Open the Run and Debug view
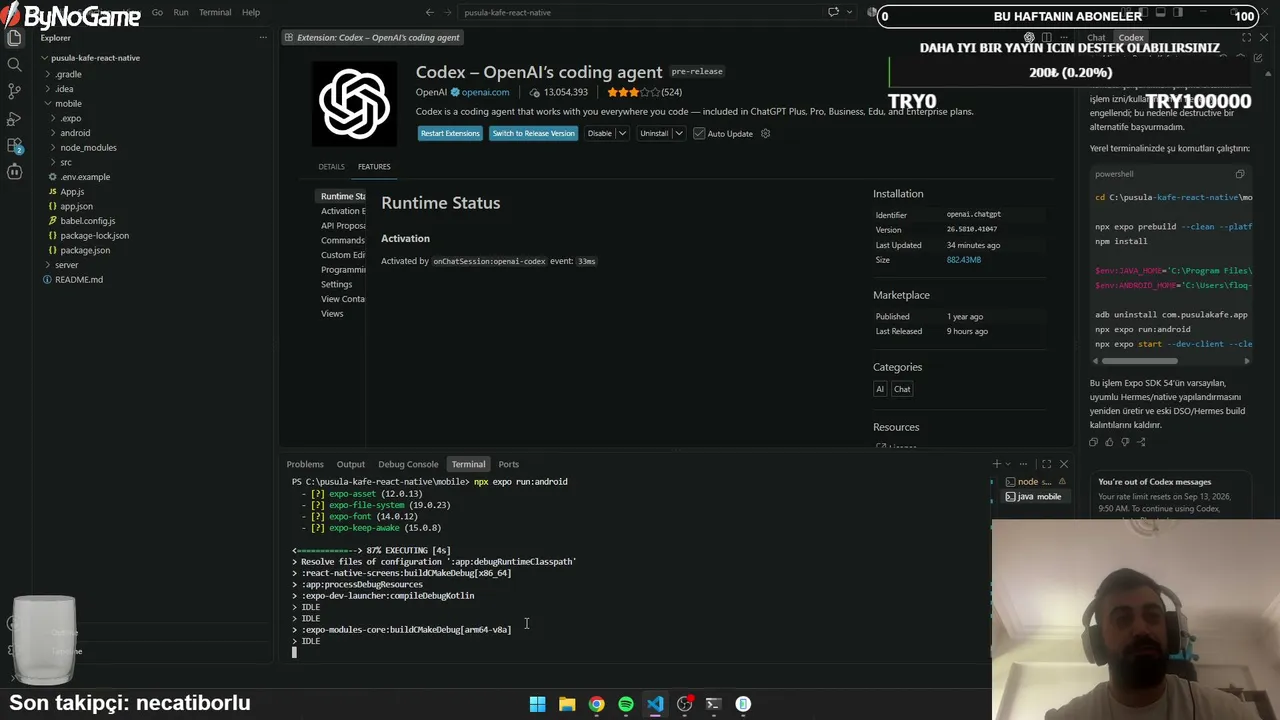1280x720 pixels. point(14,119)
